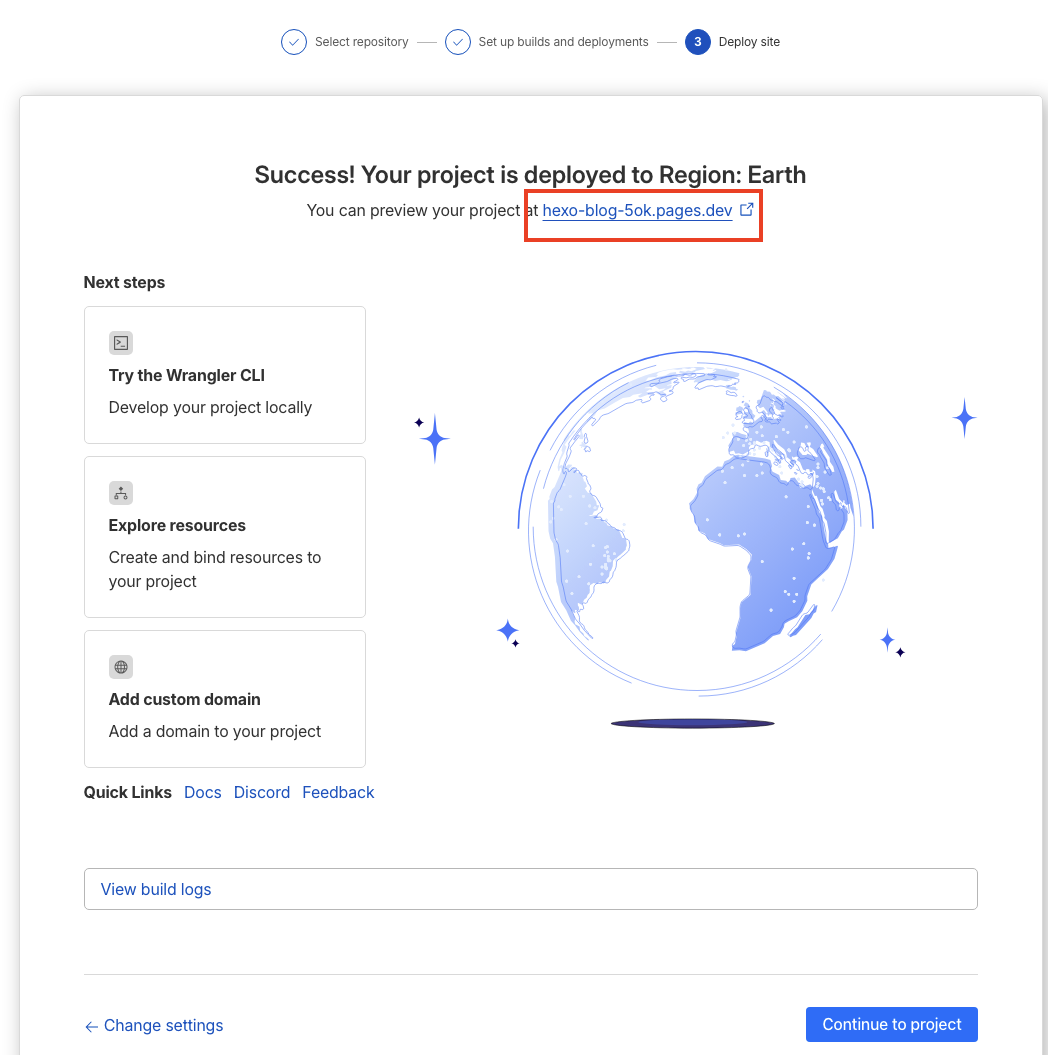Image resolution: width=1048 pixels, height=1055 pixels.
Task: Open the Feedback quick link
Action: [338, 792]
